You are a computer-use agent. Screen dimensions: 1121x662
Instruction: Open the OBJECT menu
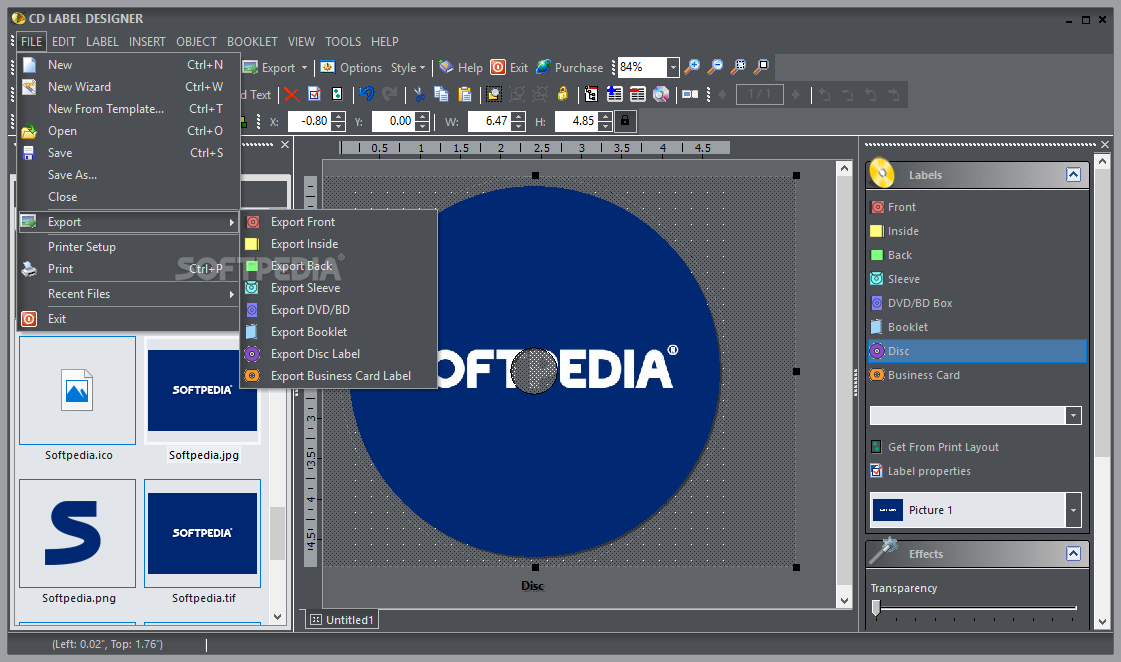click(x=196, y=41)
